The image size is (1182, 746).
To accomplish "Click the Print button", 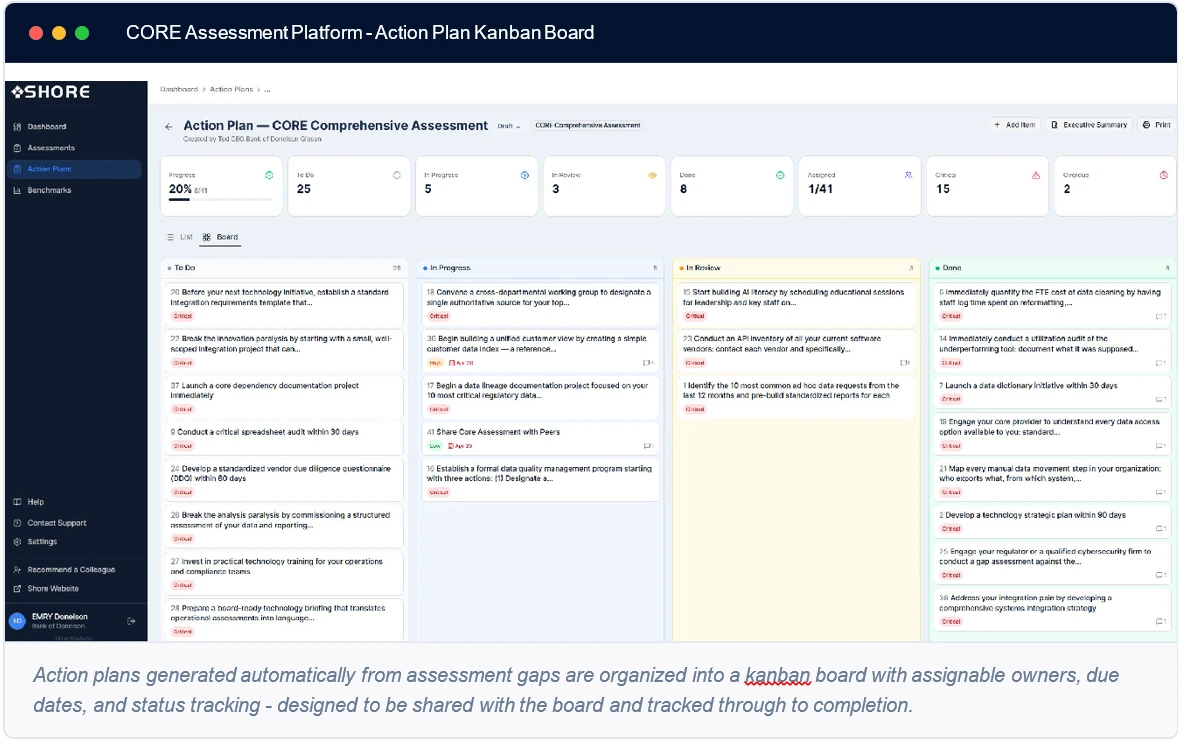I will (1157, 125).
